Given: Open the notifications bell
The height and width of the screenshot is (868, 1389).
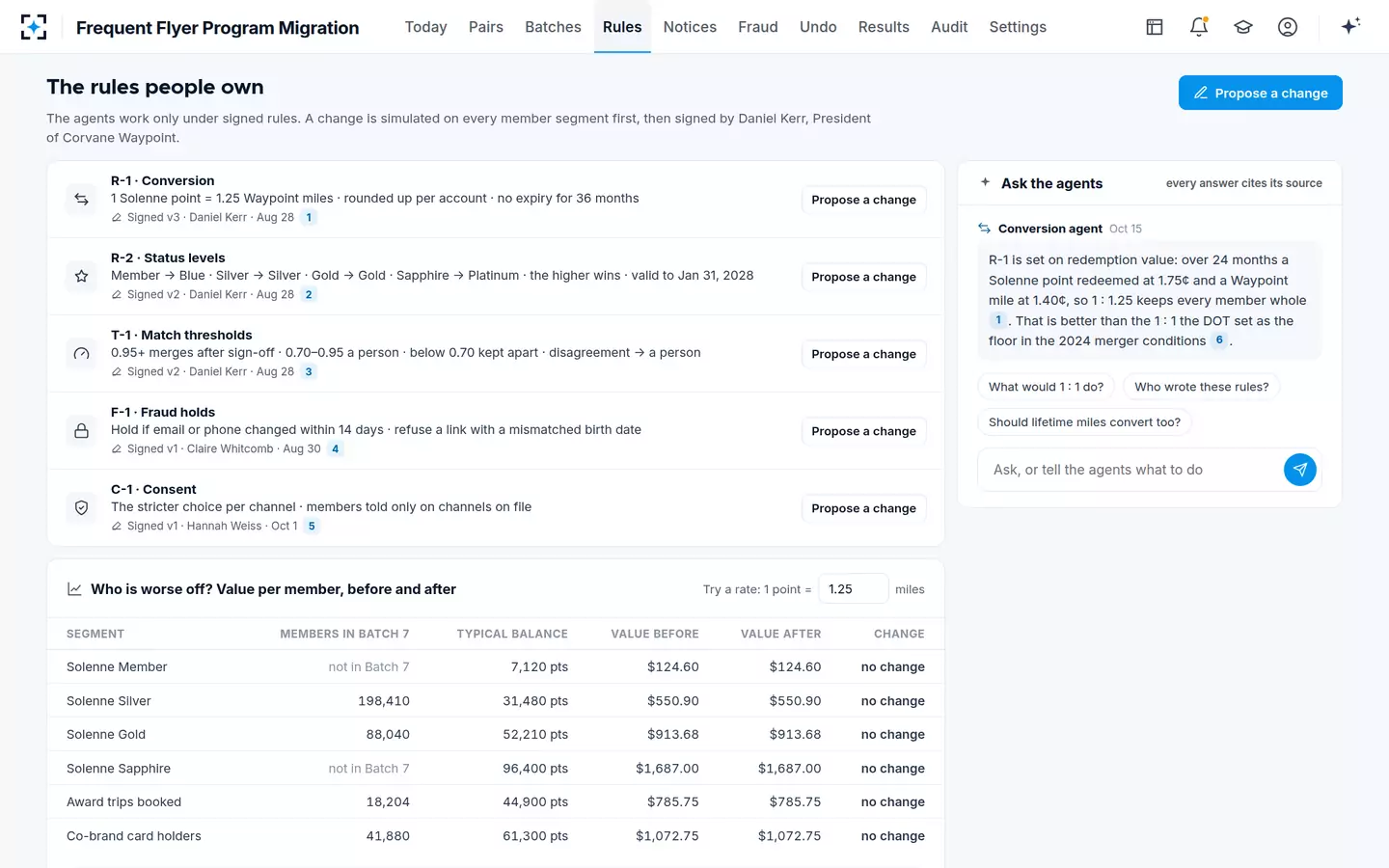Looking at the screenshot, I should point(1199,27).
